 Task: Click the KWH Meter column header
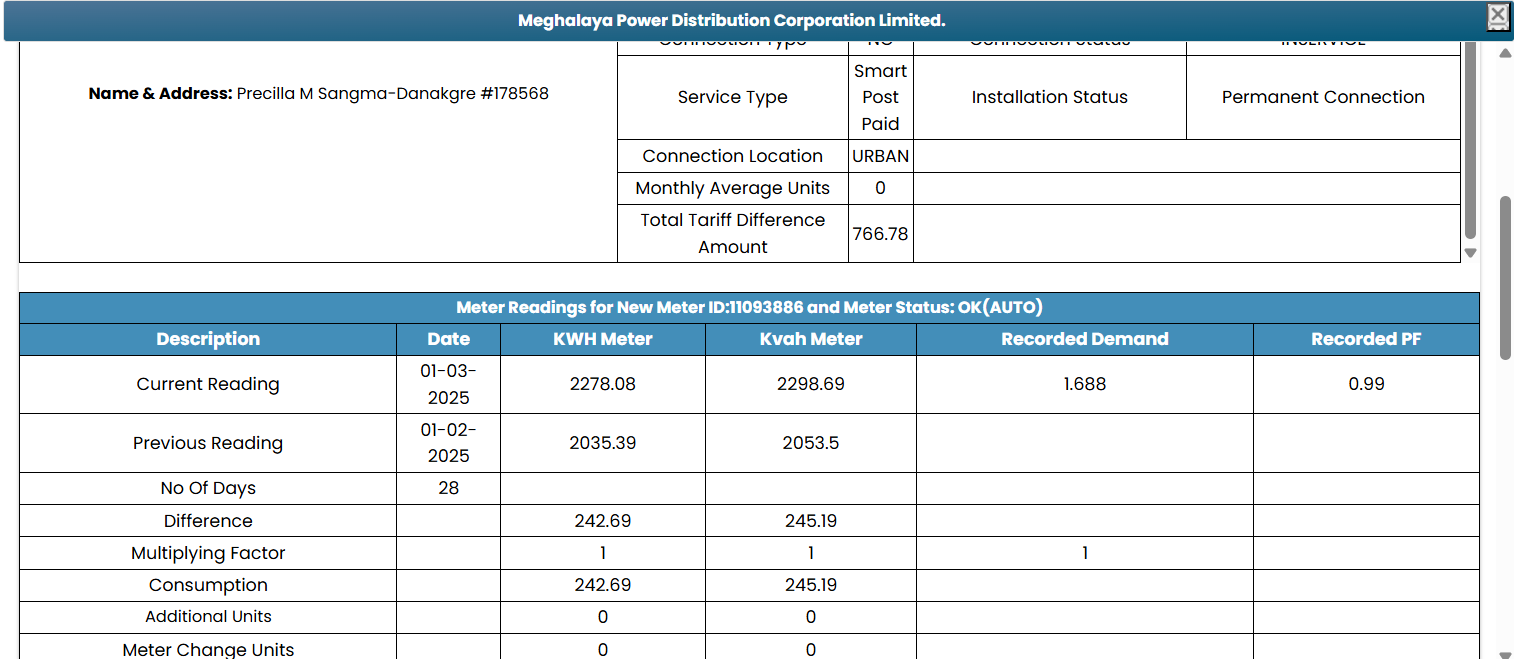coord(603,339)
